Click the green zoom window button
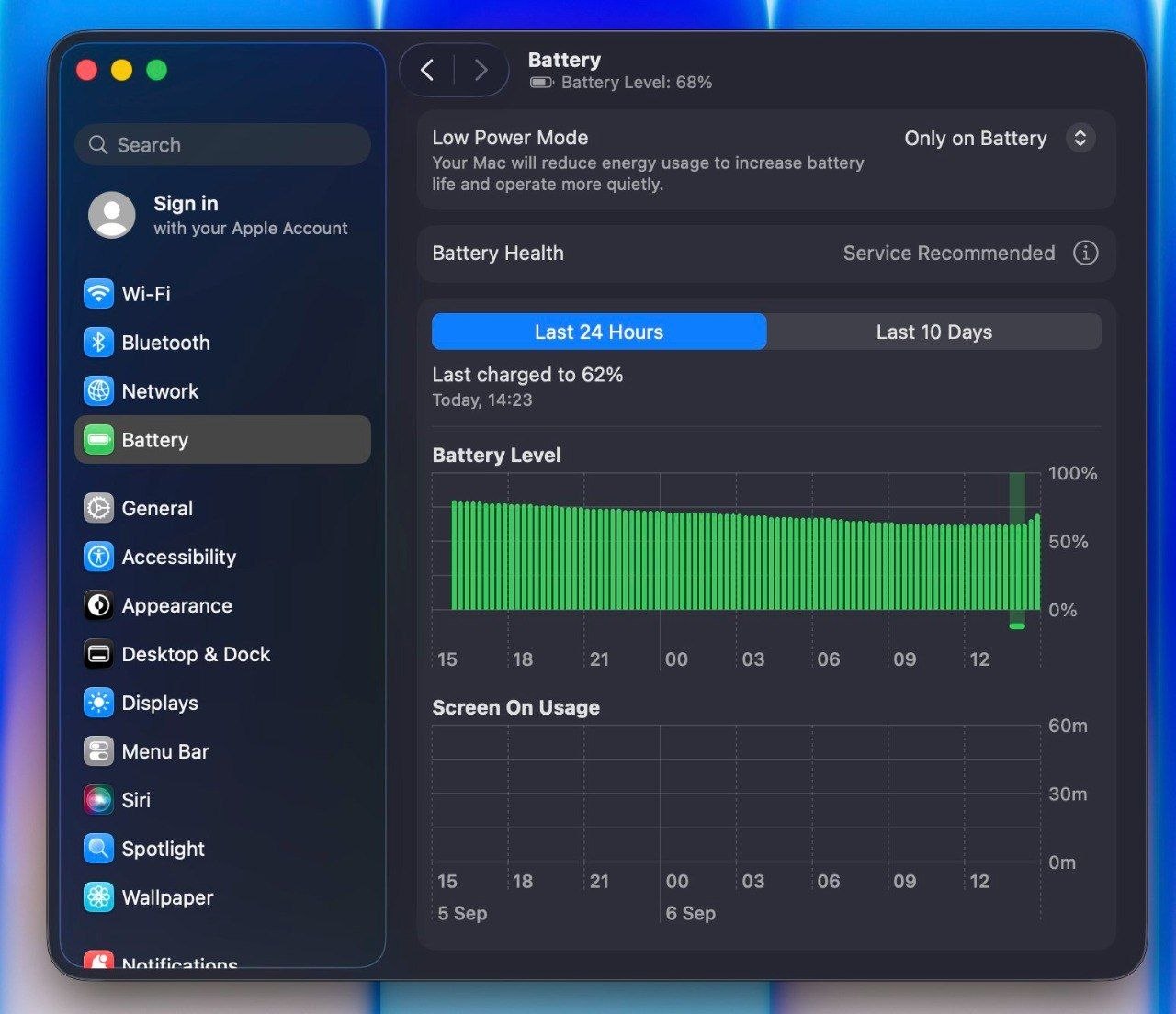1176x1014 pixels. [x=157, y=70]
